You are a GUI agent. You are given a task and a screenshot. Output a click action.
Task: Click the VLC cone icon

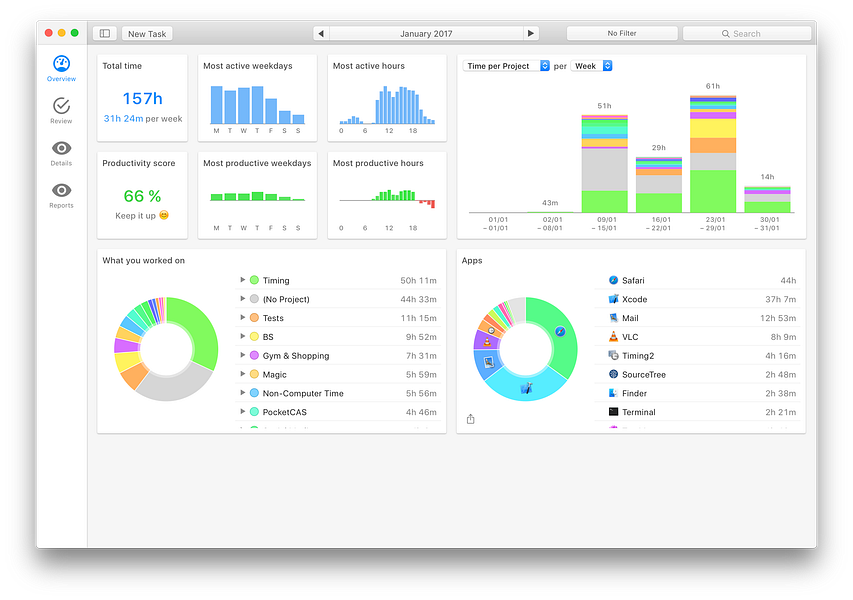(x=613, y=337)
